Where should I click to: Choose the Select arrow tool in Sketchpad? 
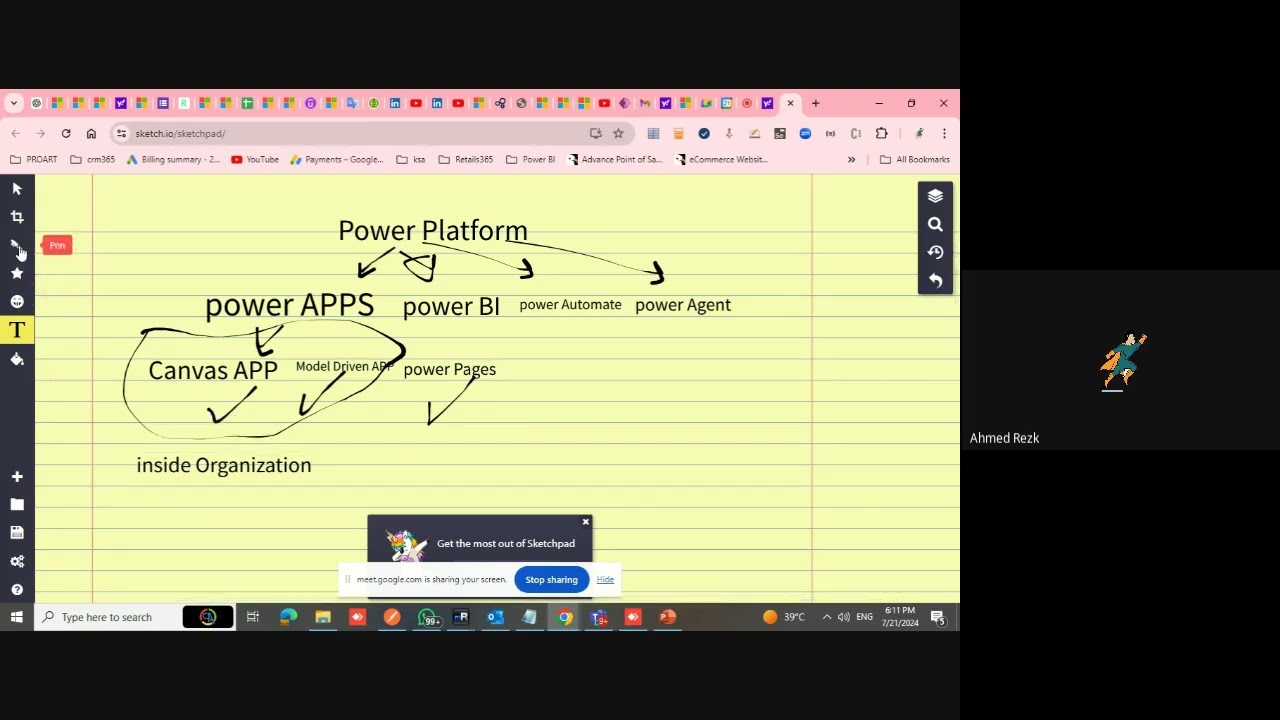click(17, 189)
